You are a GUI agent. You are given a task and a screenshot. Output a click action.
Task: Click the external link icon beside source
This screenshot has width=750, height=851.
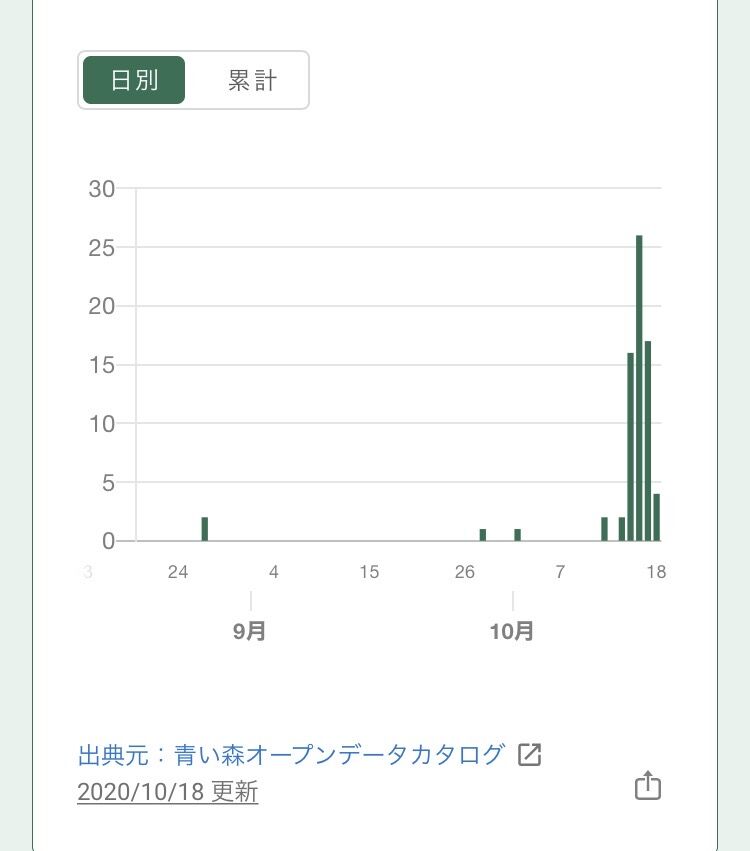529,754
